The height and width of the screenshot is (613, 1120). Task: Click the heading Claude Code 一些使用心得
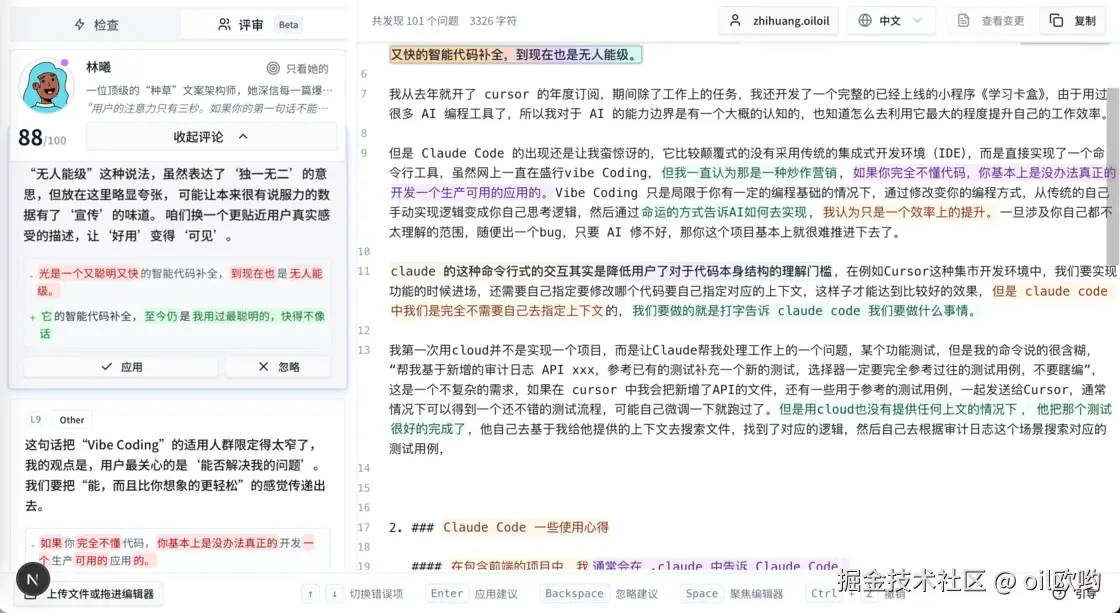[x=526, y=527]
